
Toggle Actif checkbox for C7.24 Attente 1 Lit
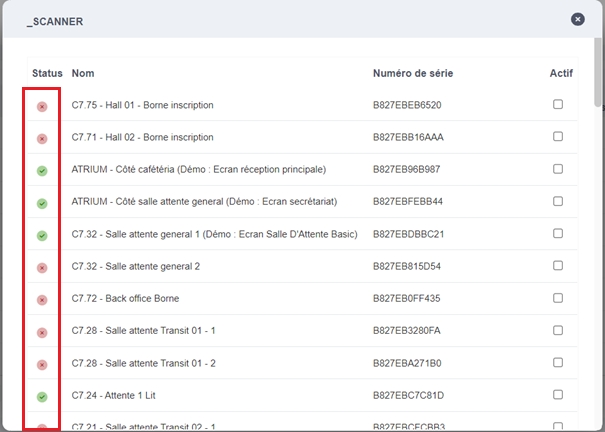[x=558, y=396]
